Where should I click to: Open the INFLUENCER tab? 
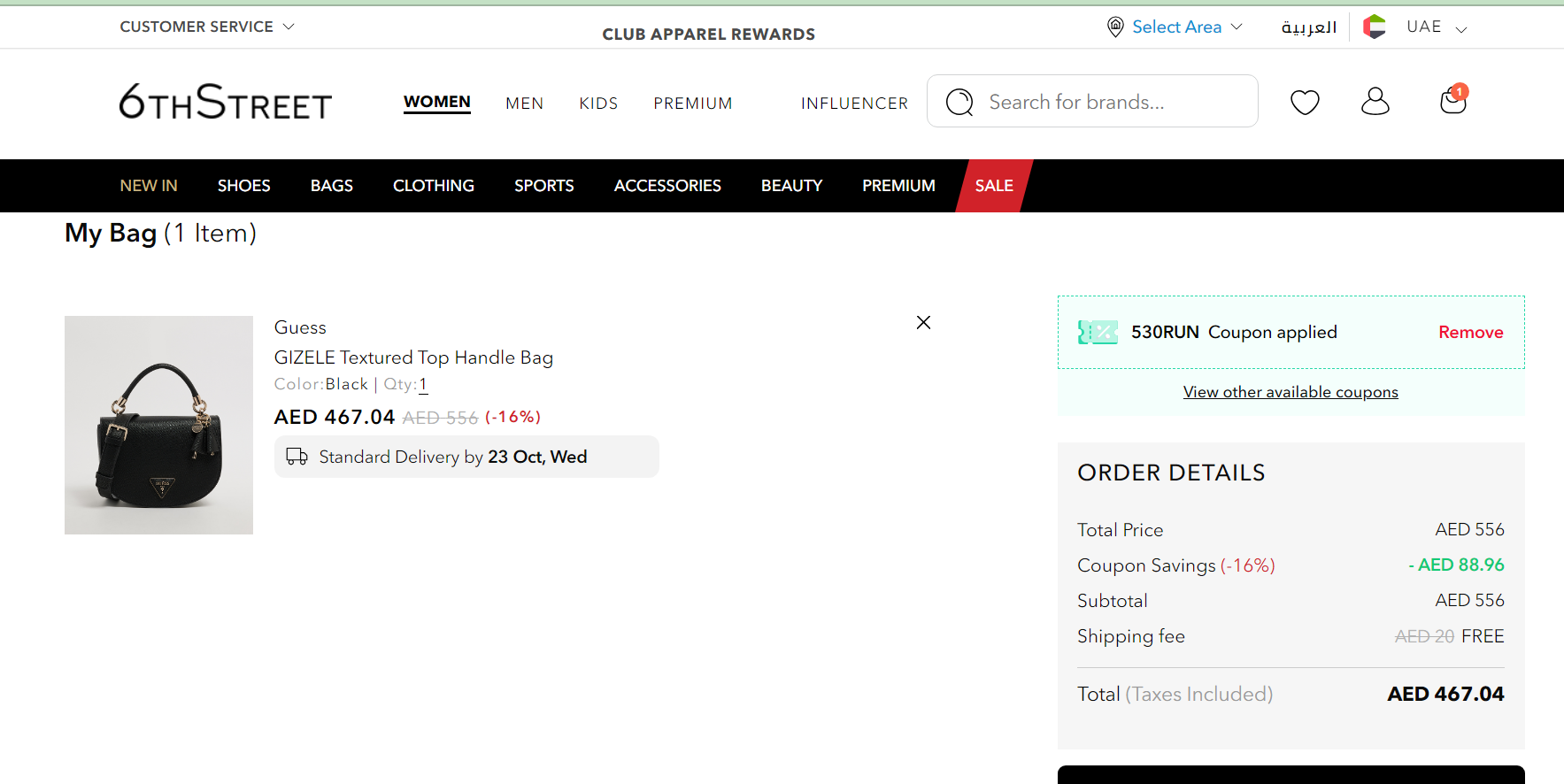click(x=854, y=104)
